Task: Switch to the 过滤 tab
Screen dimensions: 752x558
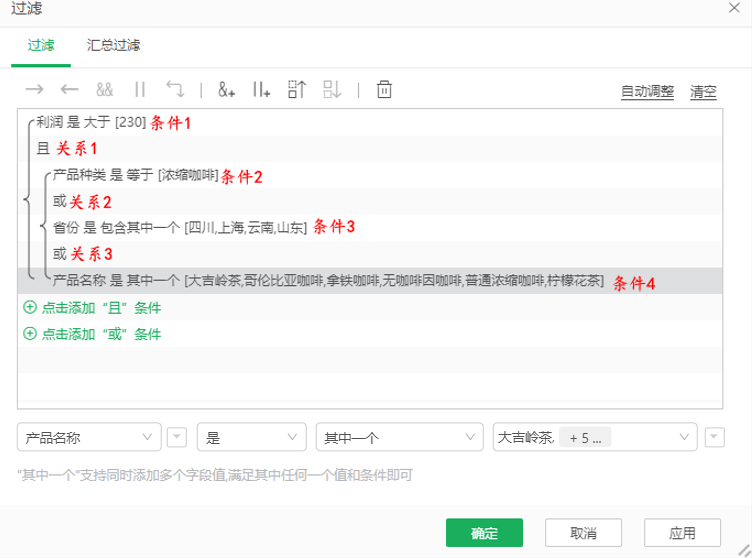Action: click(41, 46)
